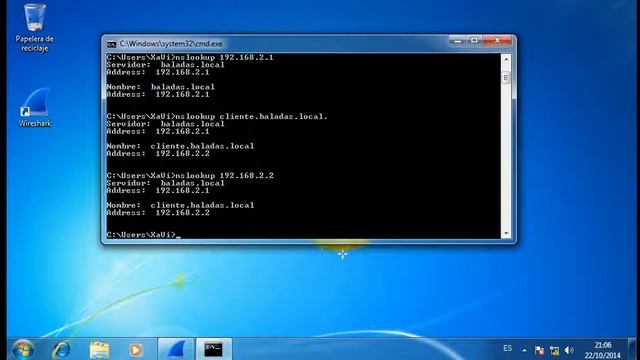Click the console scrollbar down arrow

click(x=506, y=234)
